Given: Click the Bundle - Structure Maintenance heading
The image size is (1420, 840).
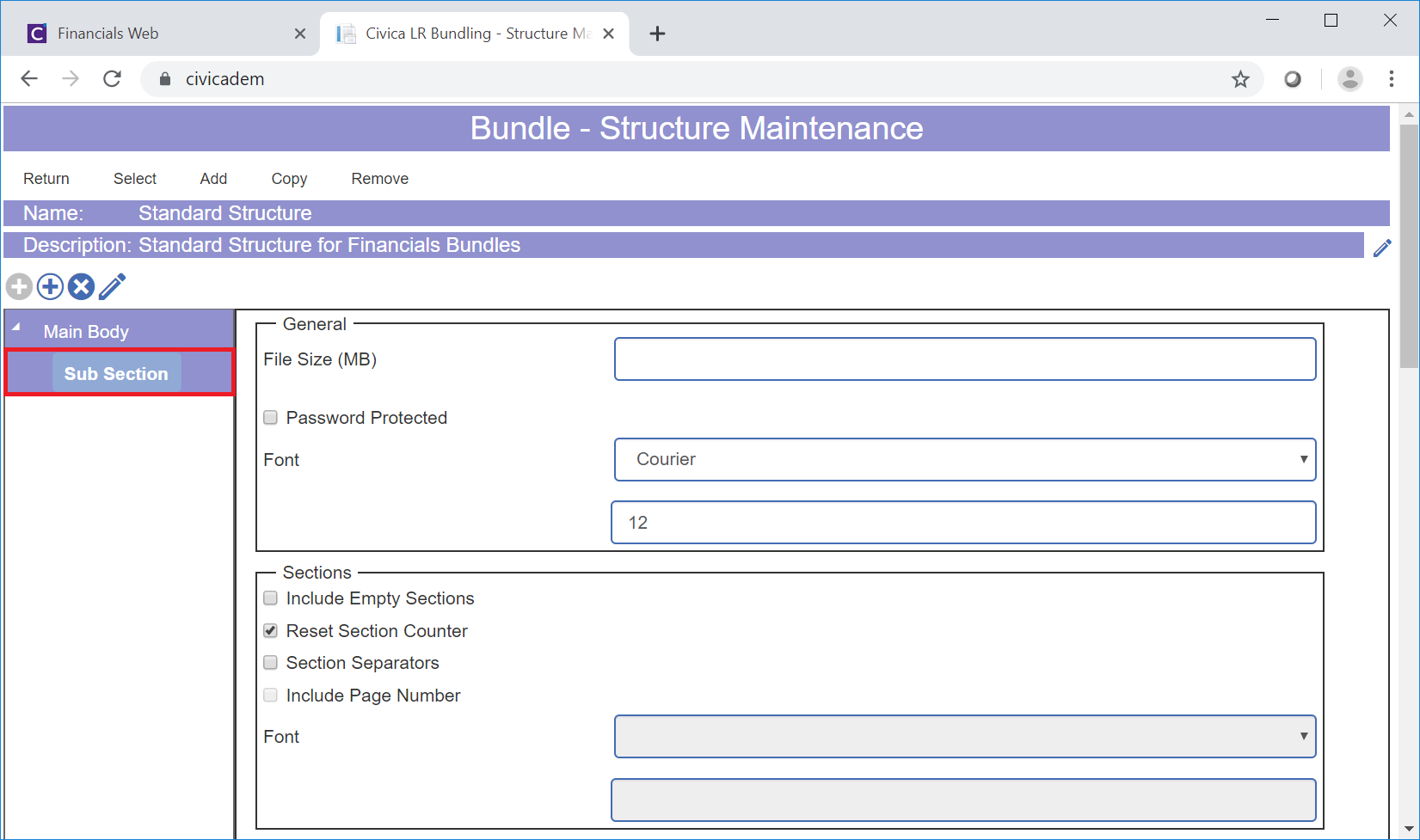Looking at the screenshot, I should click(697, 128).
